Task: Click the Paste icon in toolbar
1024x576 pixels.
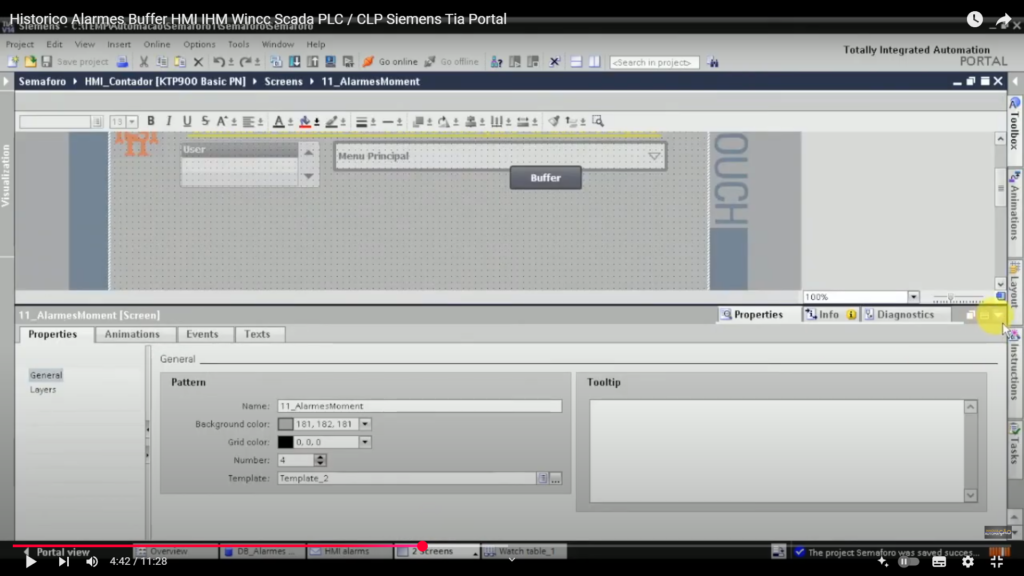Action: click(x=180, y=62)
